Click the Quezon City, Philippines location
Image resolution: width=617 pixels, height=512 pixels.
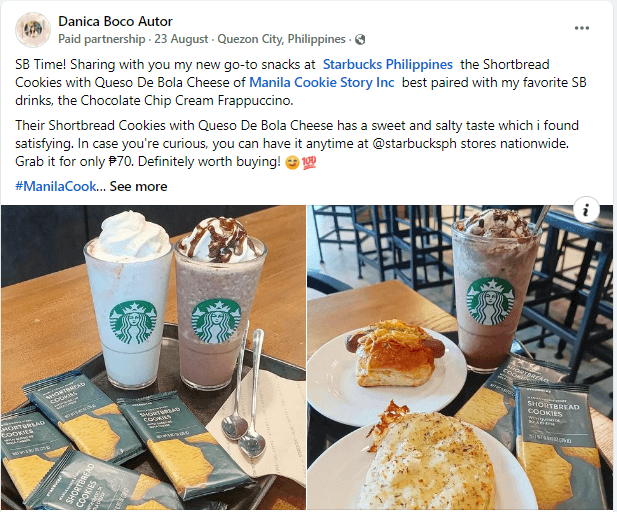tap(281, 39)
